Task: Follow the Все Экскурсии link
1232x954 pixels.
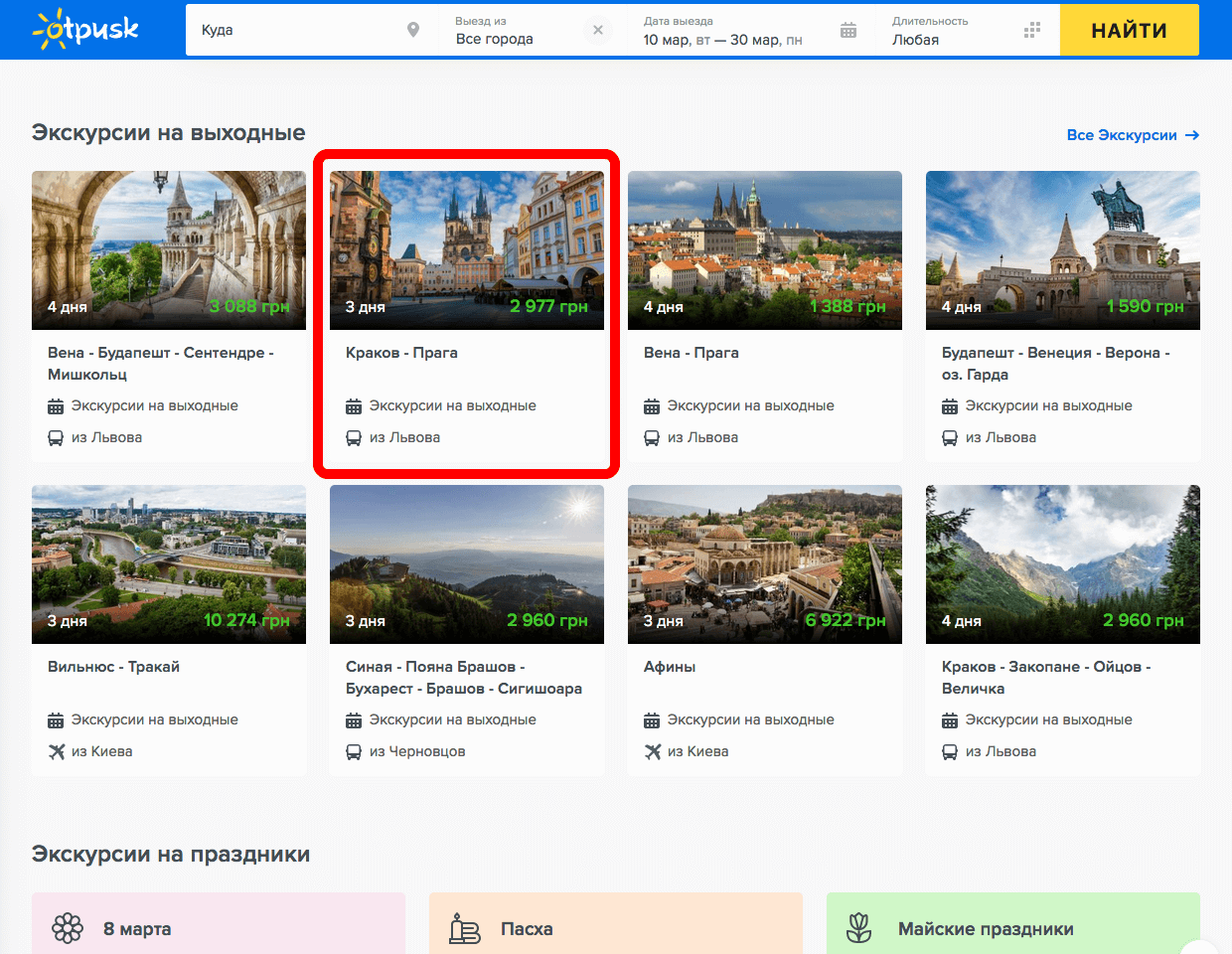Action: 1133,135
